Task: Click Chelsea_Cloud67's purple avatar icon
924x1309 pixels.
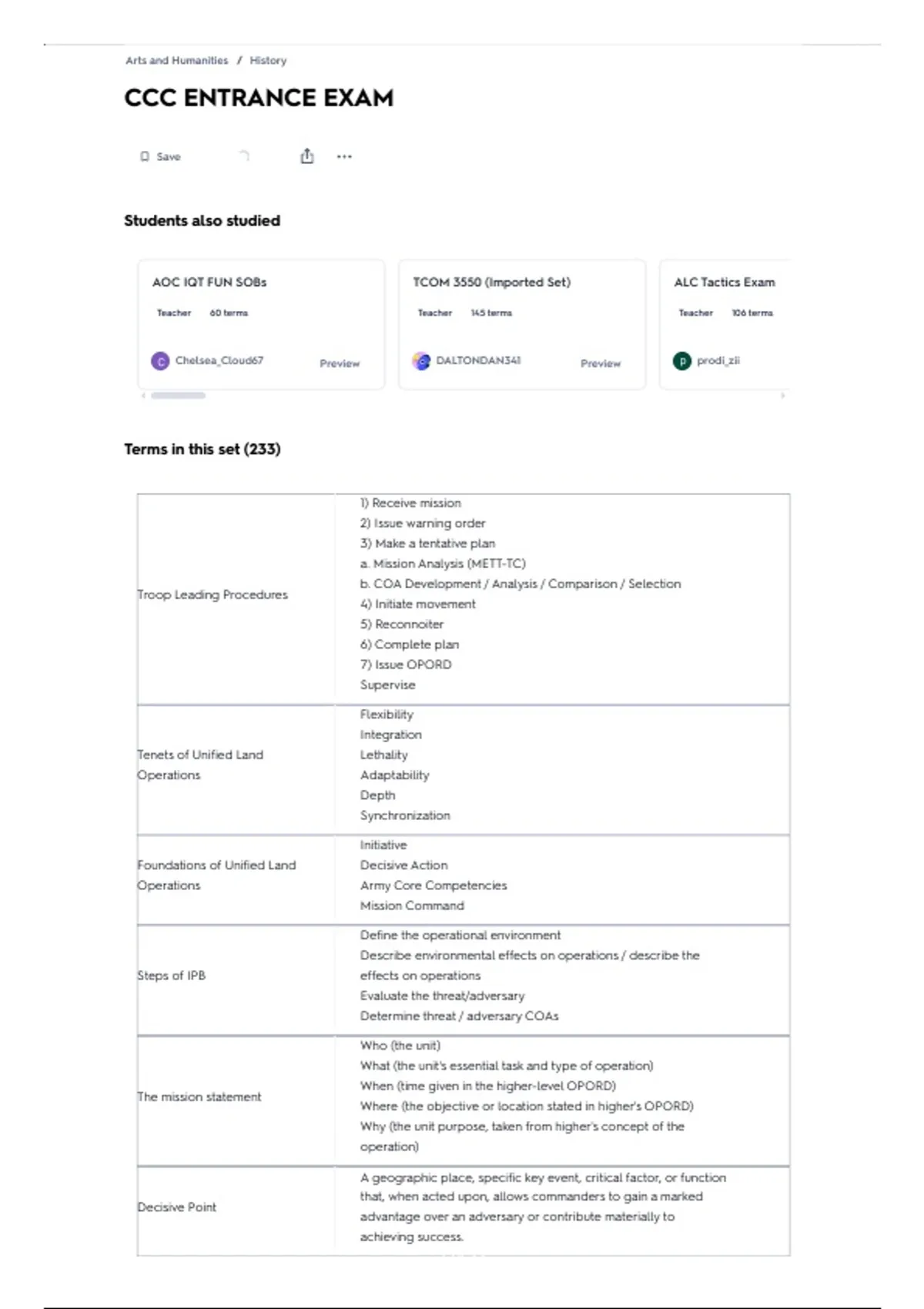Action: coord(160,361)
